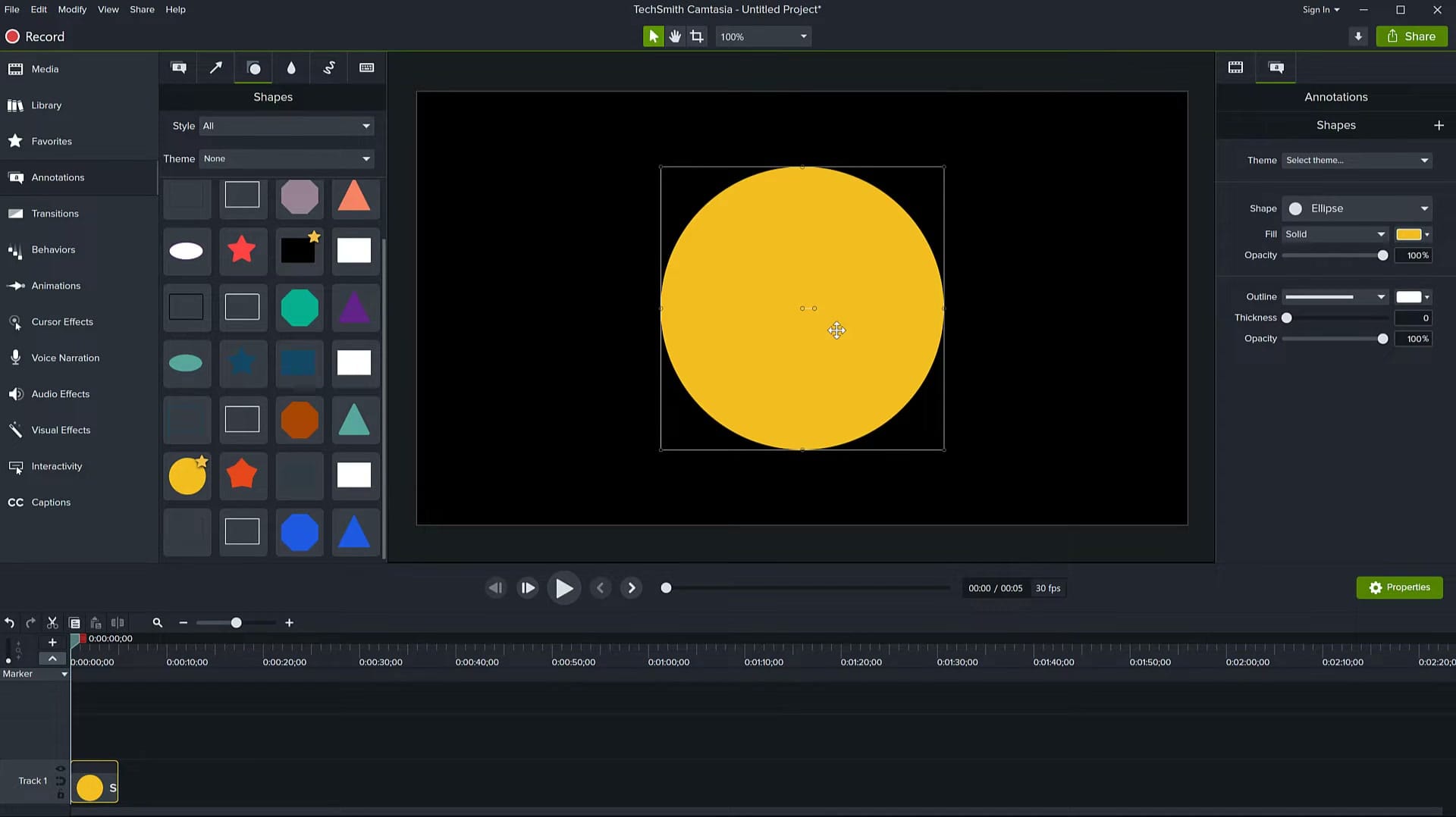Open the Theme dropdown set to None

286,158
